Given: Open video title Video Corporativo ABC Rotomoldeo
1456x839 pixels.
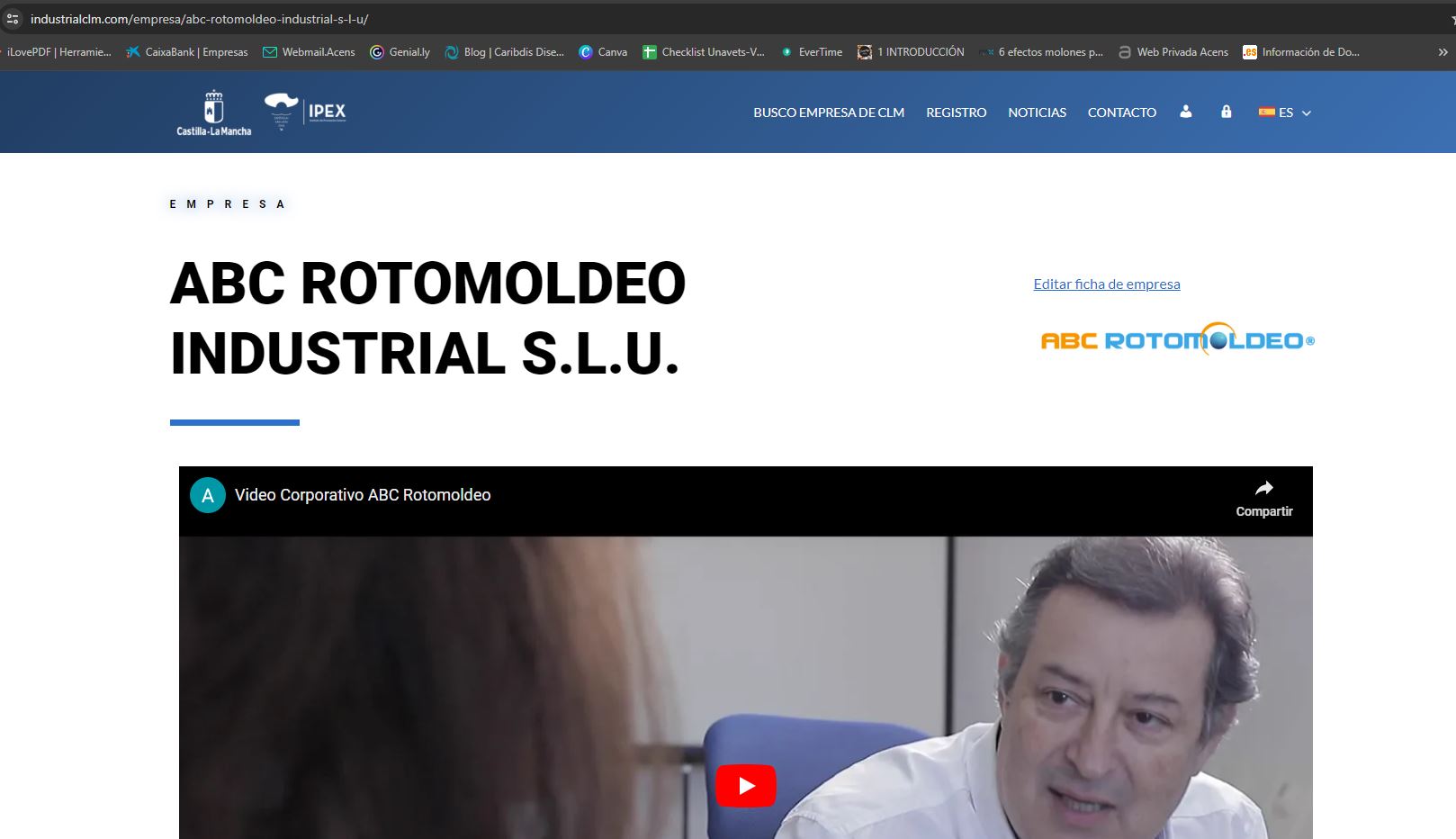Looking at the screenshot, I should [x=363, y=495].
